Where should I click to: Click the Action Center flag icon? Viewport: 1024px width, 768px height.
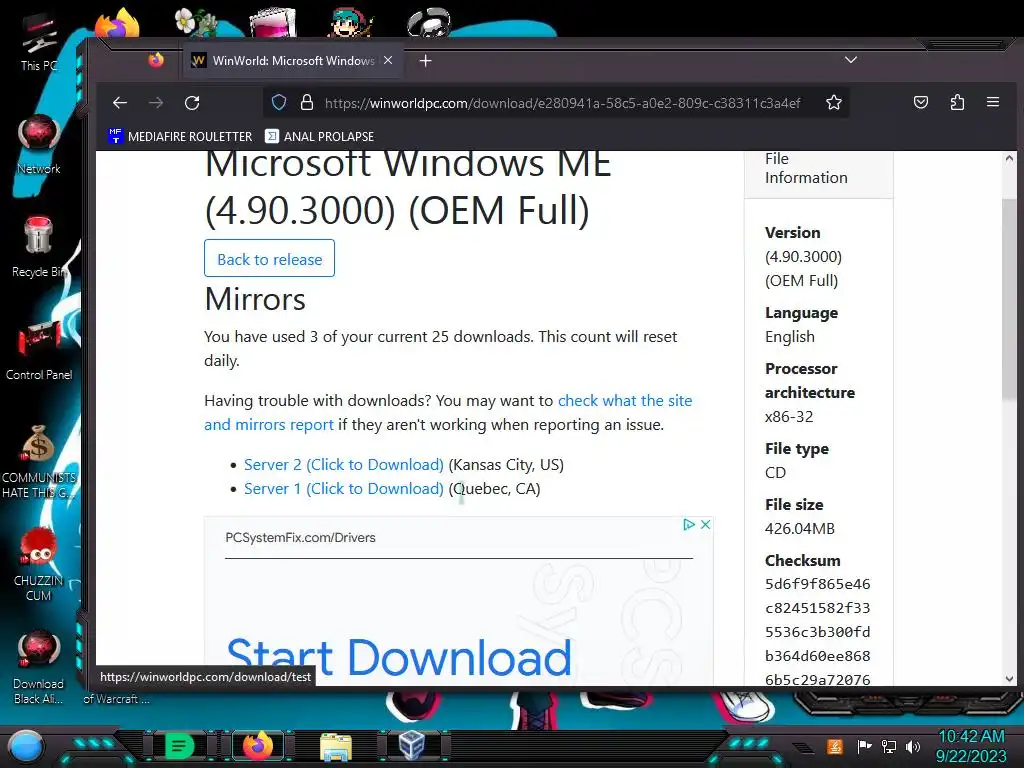864,746
